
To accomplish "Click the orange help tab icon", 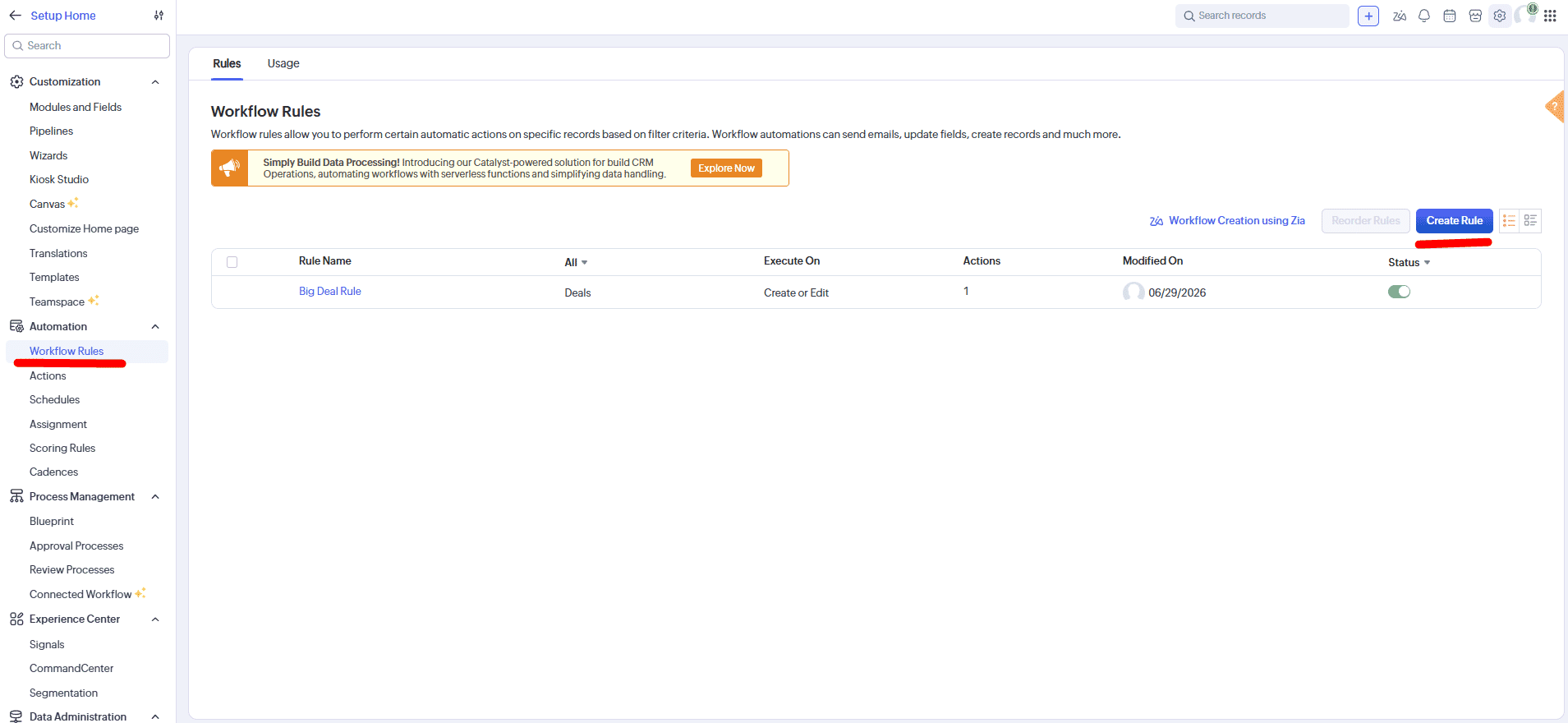I will [1555, 107].
